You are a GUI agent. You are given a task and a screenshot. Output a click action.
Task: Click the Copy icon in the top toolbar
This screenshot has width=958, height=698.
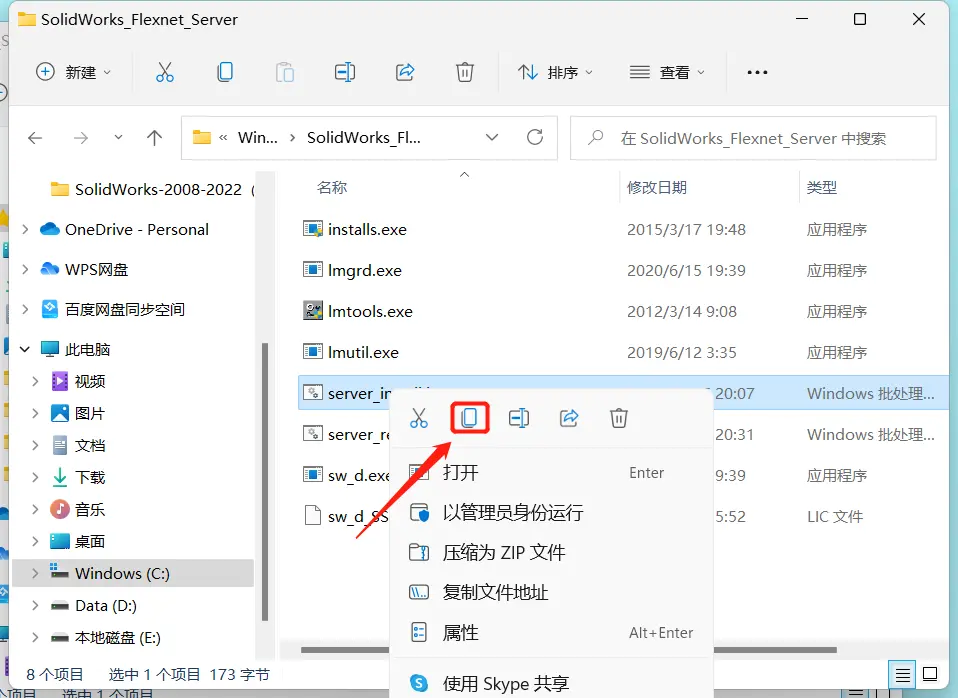click(x=225, y=72)
